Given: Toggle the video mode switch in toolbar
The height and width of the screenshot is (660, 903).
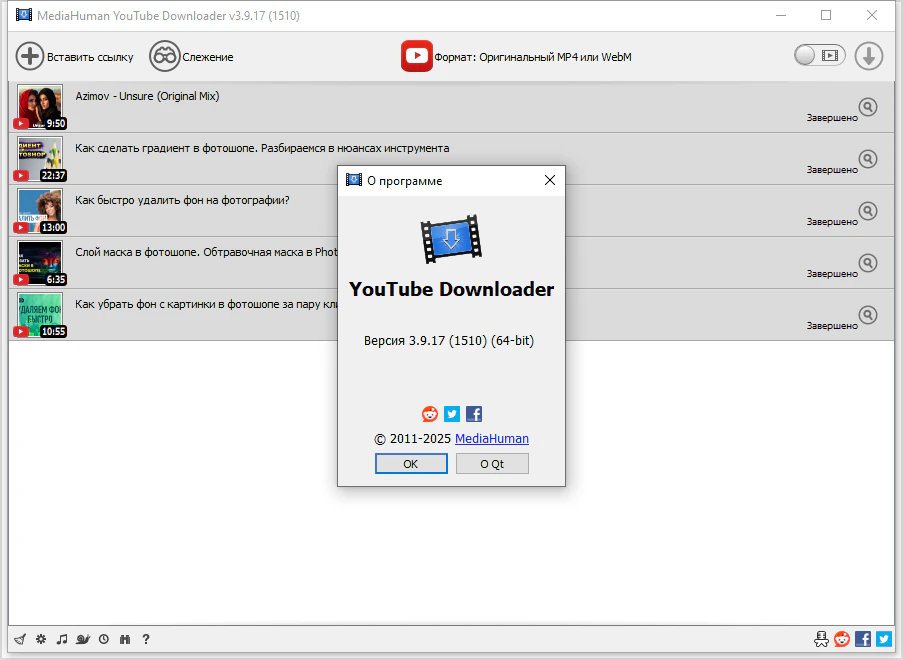Looking at the screenshot, I should click(819, 56).
